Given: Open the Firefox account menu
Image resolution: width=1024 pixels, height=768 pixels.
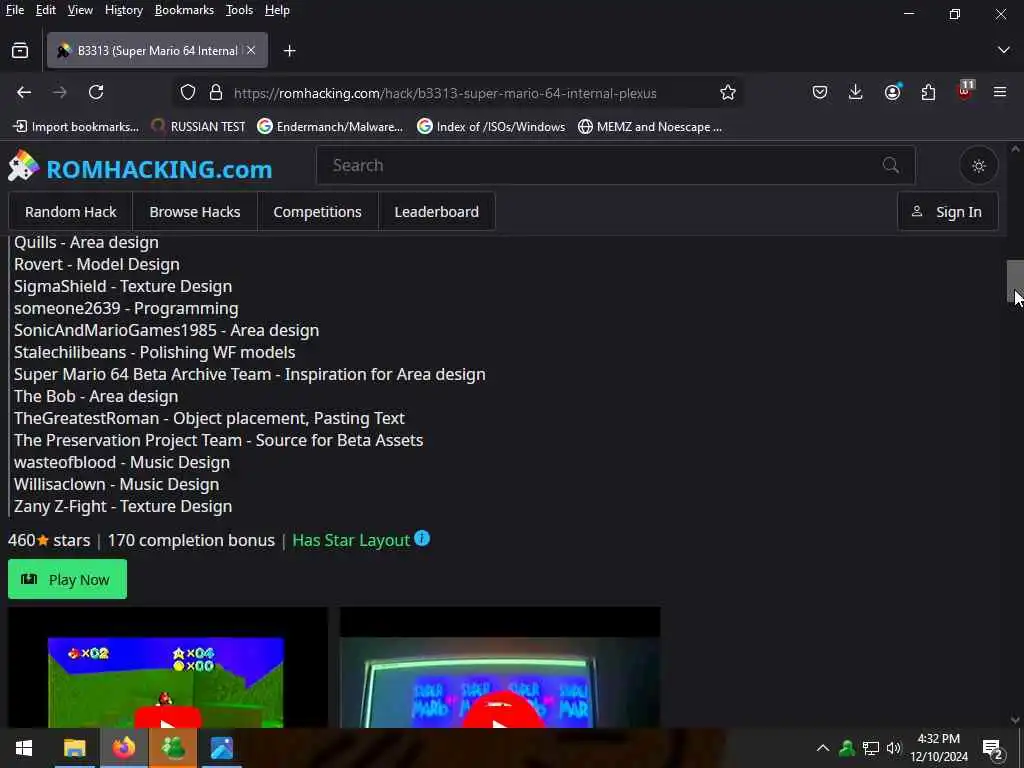Looking at the screenshot, I should (892, 92).
